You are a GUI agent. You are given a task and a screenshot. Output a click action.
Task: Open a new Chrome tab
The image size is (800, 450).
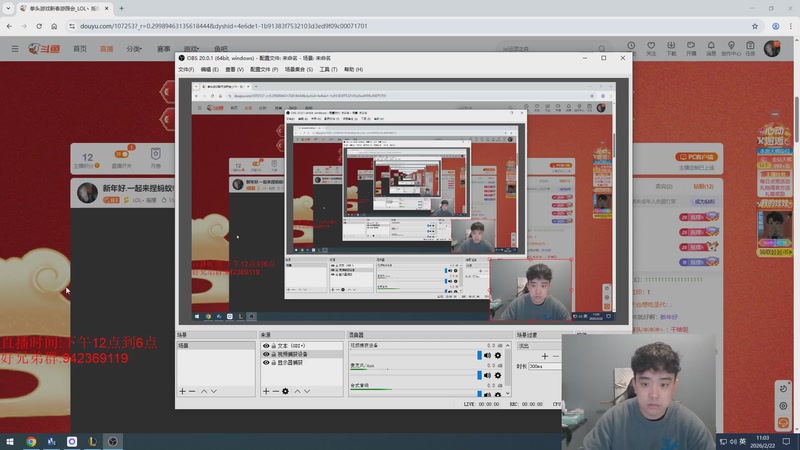click(121, 8)
